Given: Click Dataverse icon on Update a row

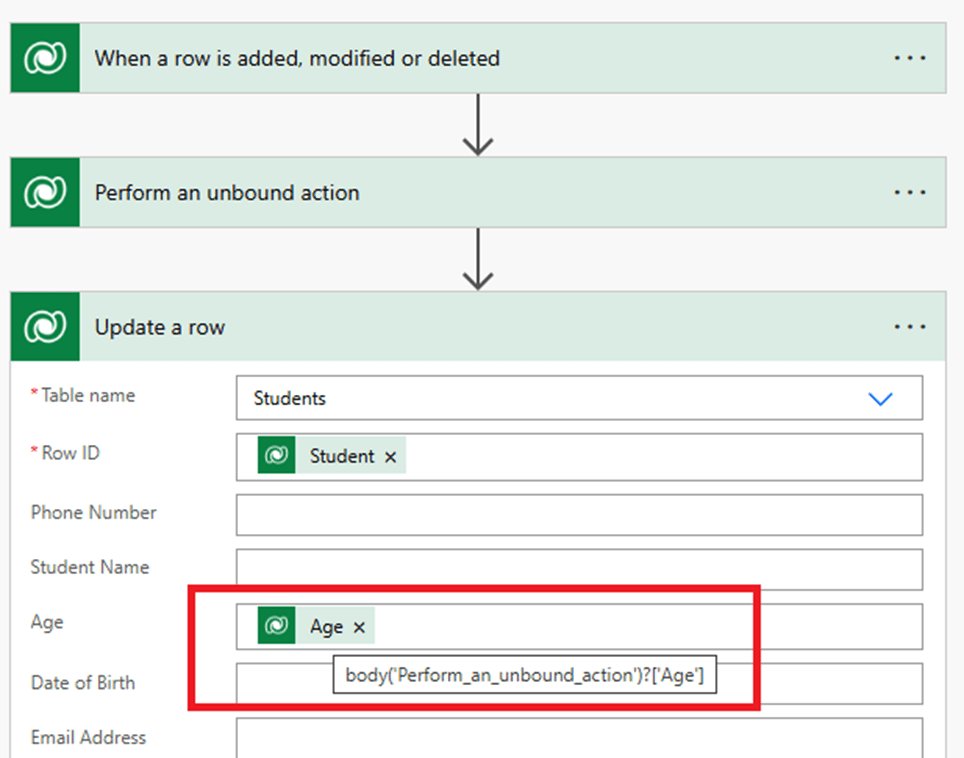Looking at the screenshot, I should point(45,327).
